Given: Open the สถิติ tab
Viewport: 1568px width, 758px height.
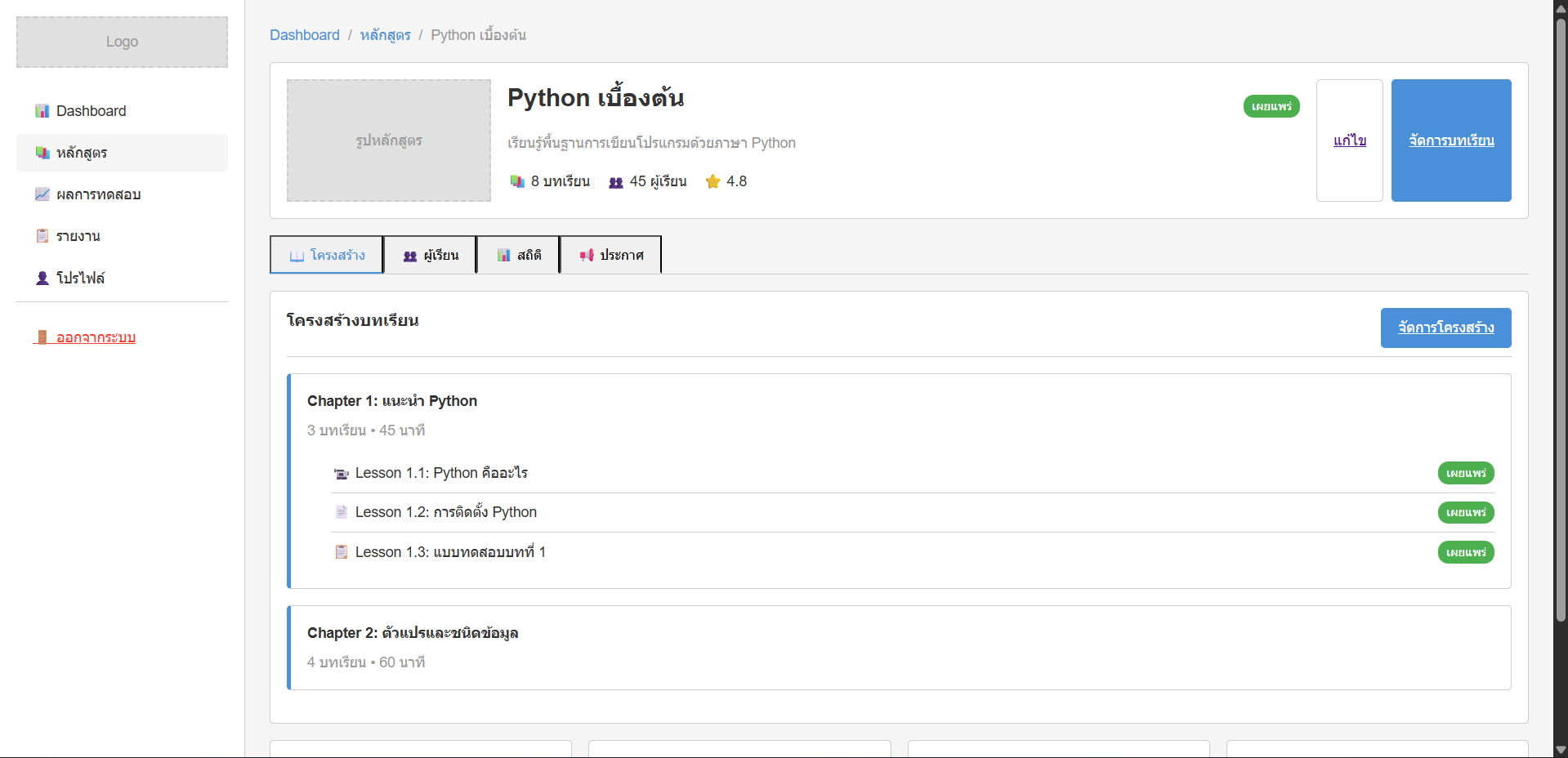Looking at the screenshot, I should click(518, 255).
